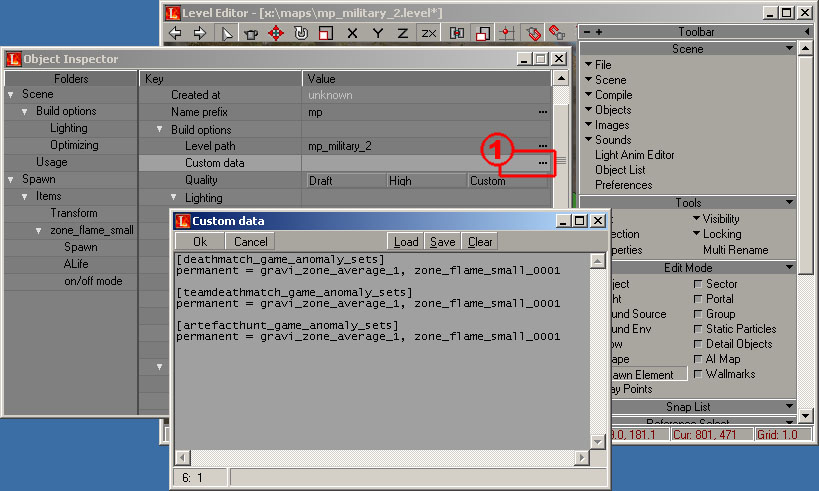819x491 pixels.
Task: Select the scale tool icon
Action: pyautogui.click(x=326, y=33)
